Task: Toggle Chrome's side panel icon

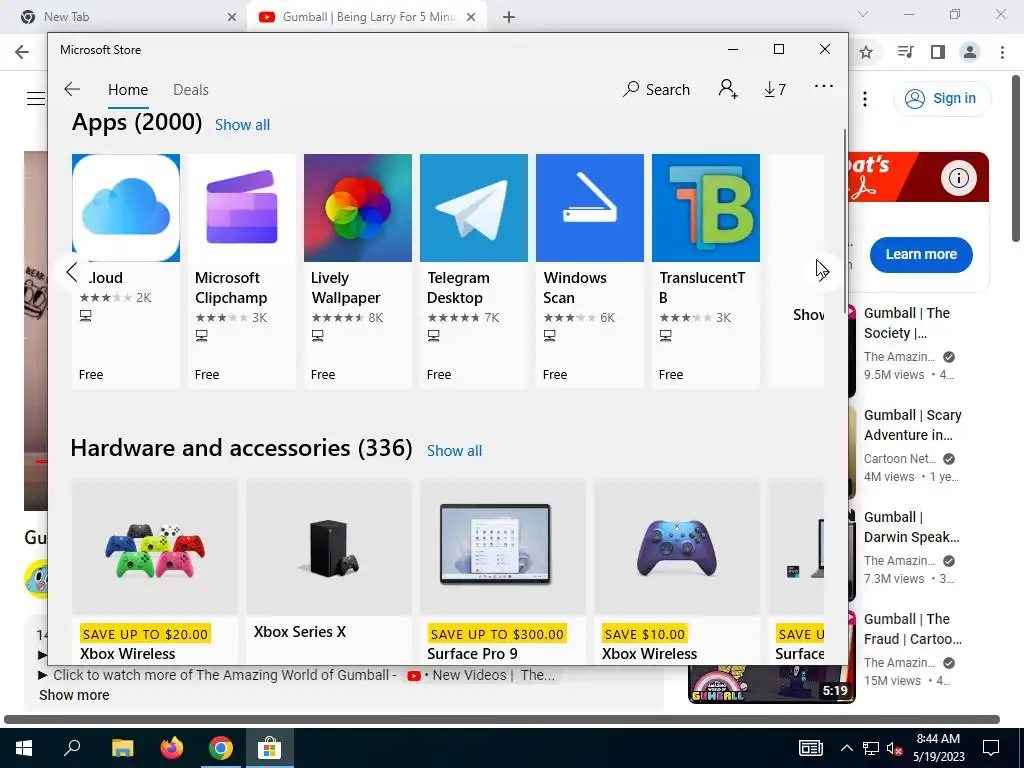Action: point(938,52)
